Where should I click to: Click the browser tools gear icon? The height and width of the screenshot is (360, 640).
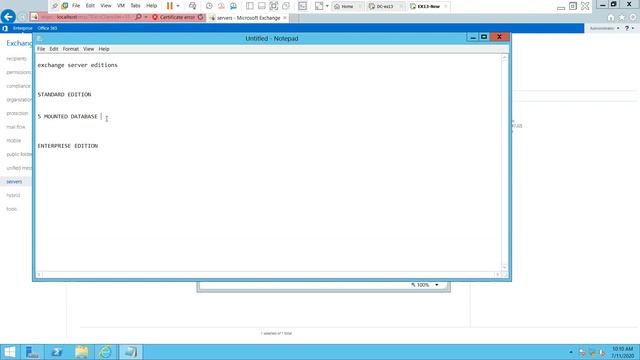coord(633,17)
